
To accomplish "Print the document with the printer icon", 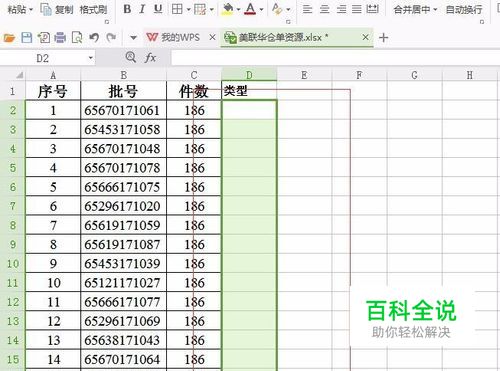I will pyautogui.click(x=60, y=38).
